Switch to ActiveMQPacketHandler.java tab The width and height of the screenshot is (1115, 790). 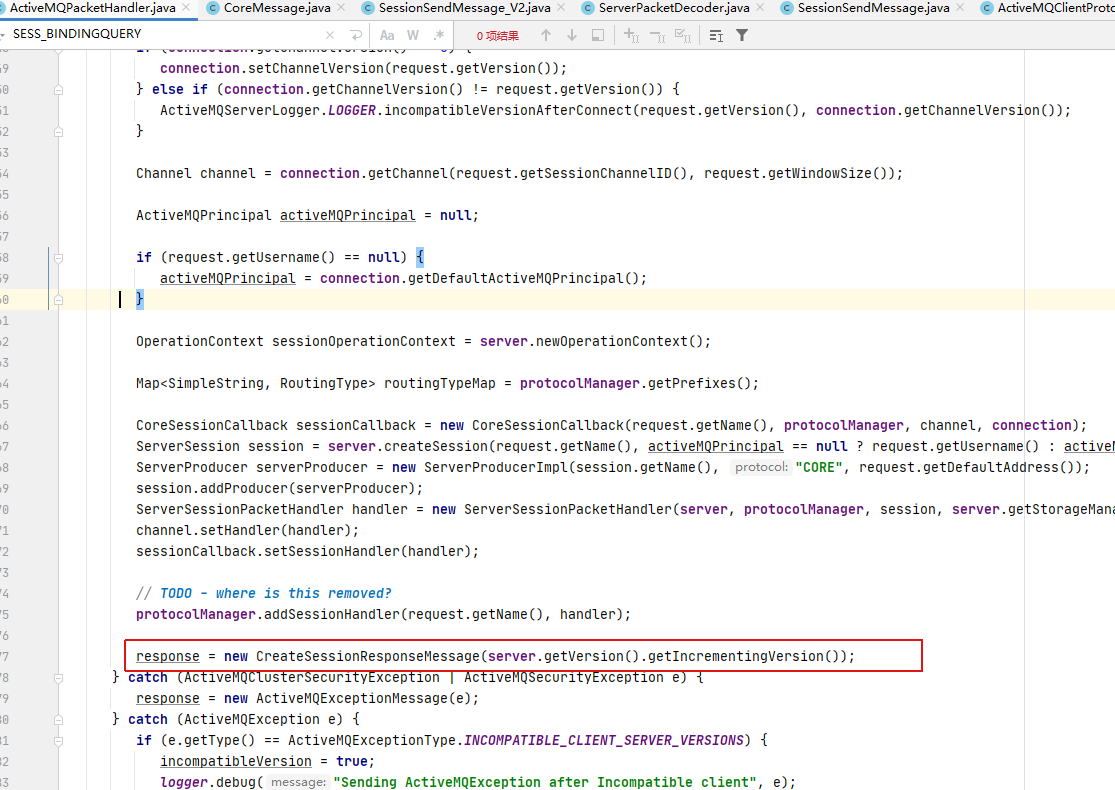[x=92, y=8]
